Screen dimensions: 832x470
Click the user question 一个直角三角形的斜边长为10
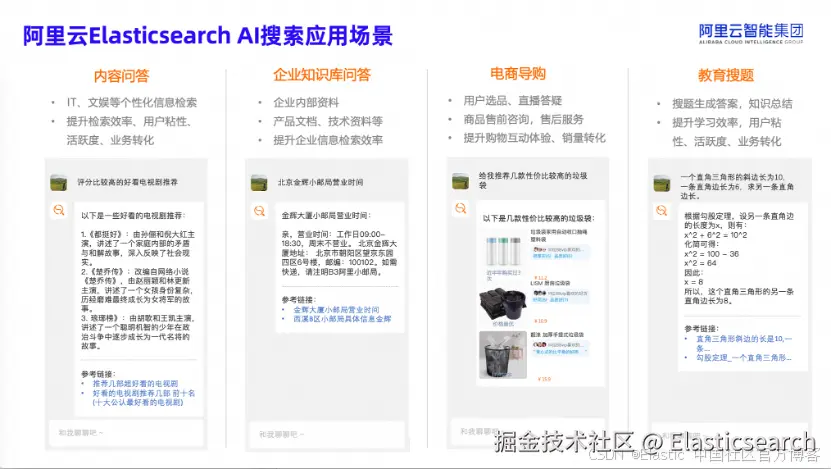click(x=737, y=186)
